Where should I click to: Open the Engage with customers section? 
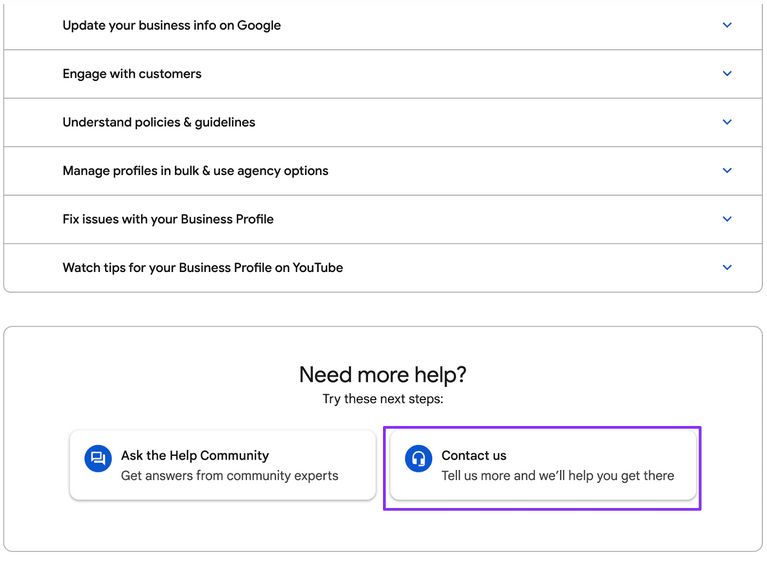[383, 74]
